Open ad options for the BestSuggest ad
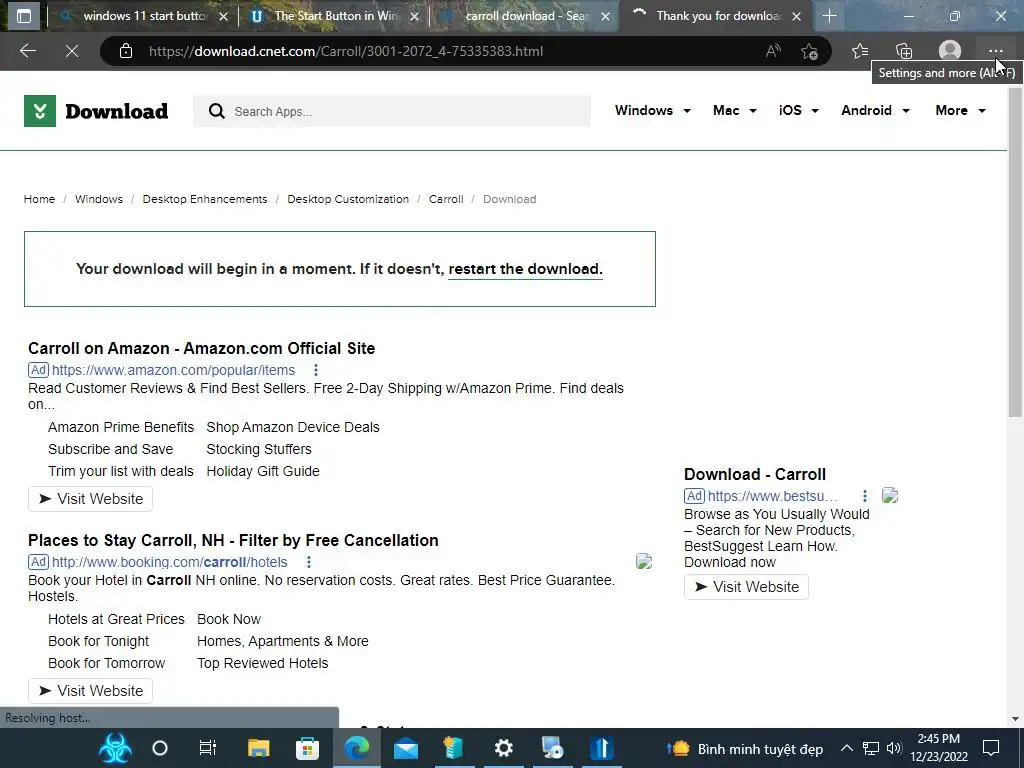Viewport: 1024px width, 768px height. click(864, 496)
